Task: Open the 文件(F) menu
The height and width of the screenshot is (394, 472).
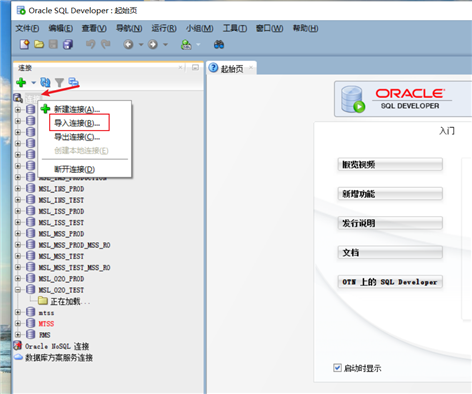Action: [x=27, y=29]
